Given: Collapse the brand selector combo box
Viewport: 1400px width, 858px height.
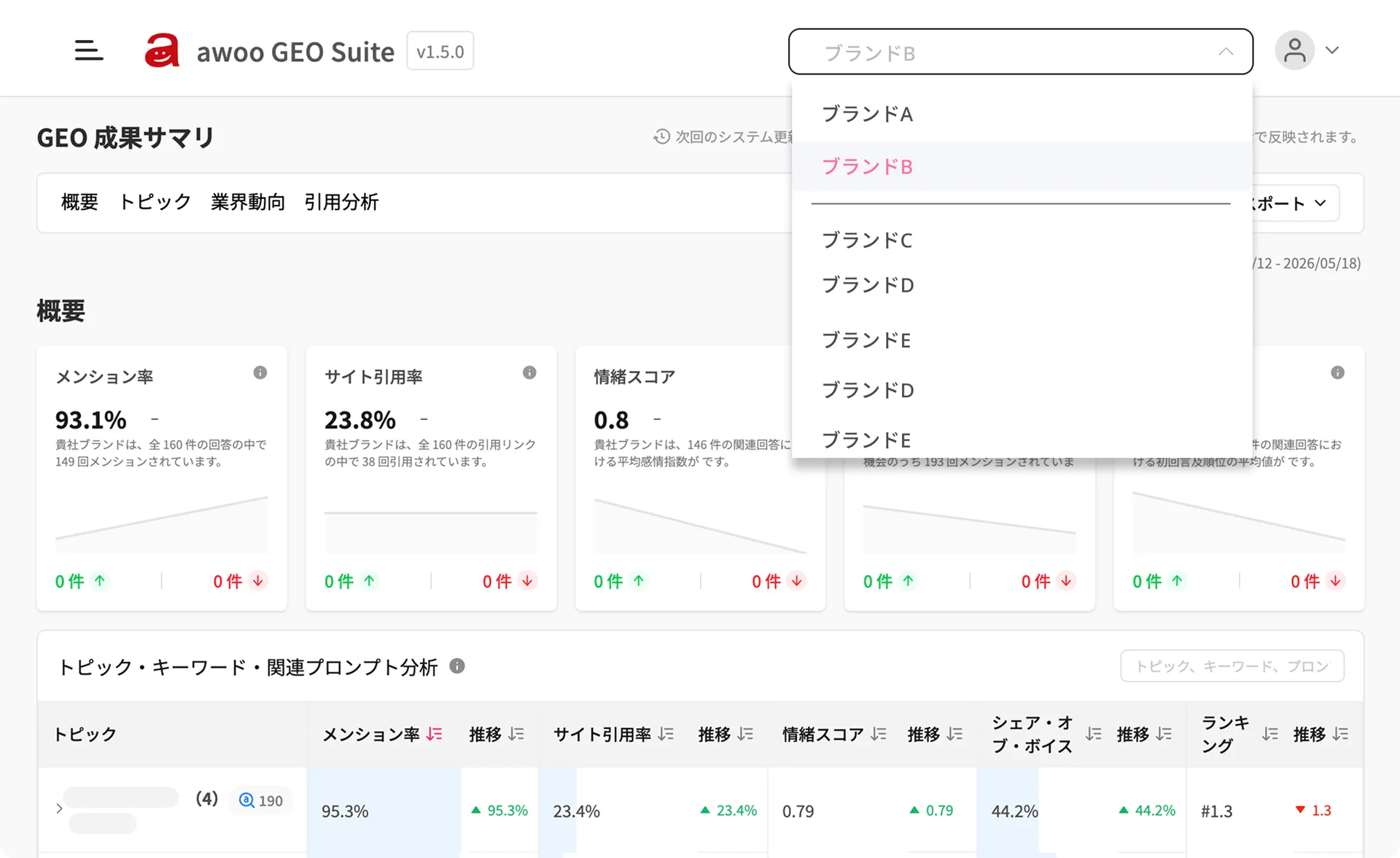Looking at the screenshot, I should (1020, 52).
